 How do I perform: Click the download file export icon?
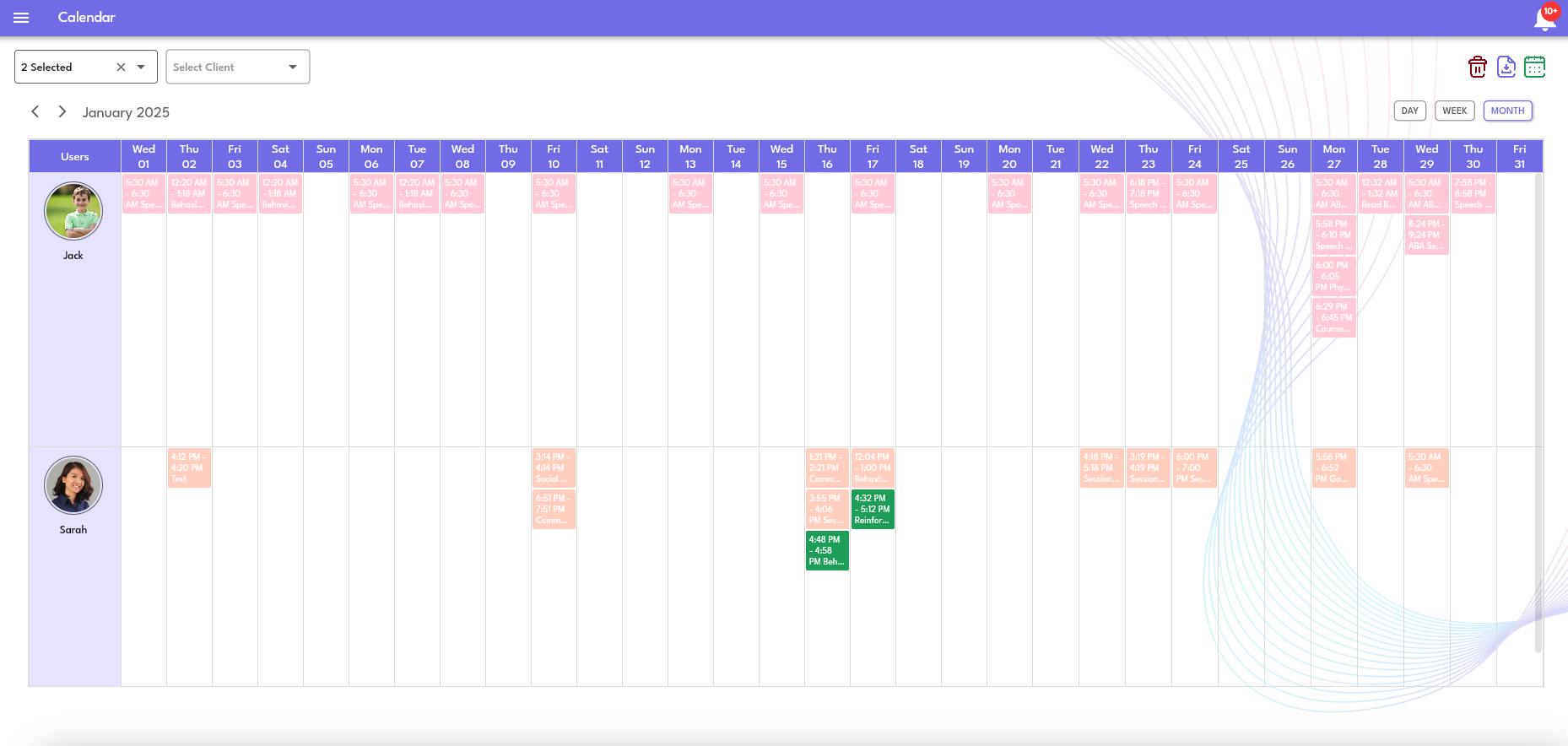click(x=1506, y=67)
